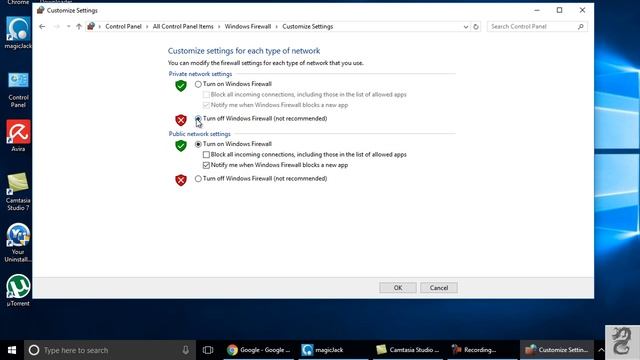Maximize the Customize Settings window
The height and width of the screenshot is (360, 640).
click(559, 10)
